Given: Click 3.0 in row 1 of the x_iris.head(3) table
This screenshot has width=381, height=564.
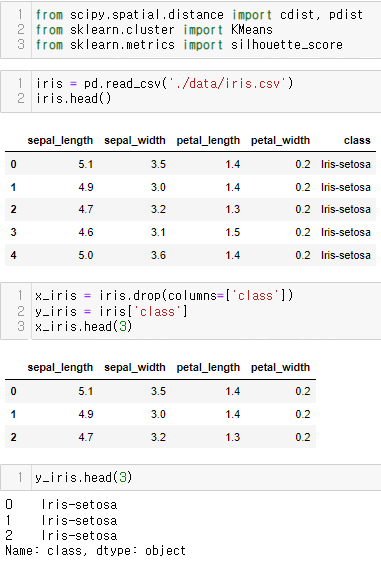Looking at the screenshot, I should coord(158,414).
